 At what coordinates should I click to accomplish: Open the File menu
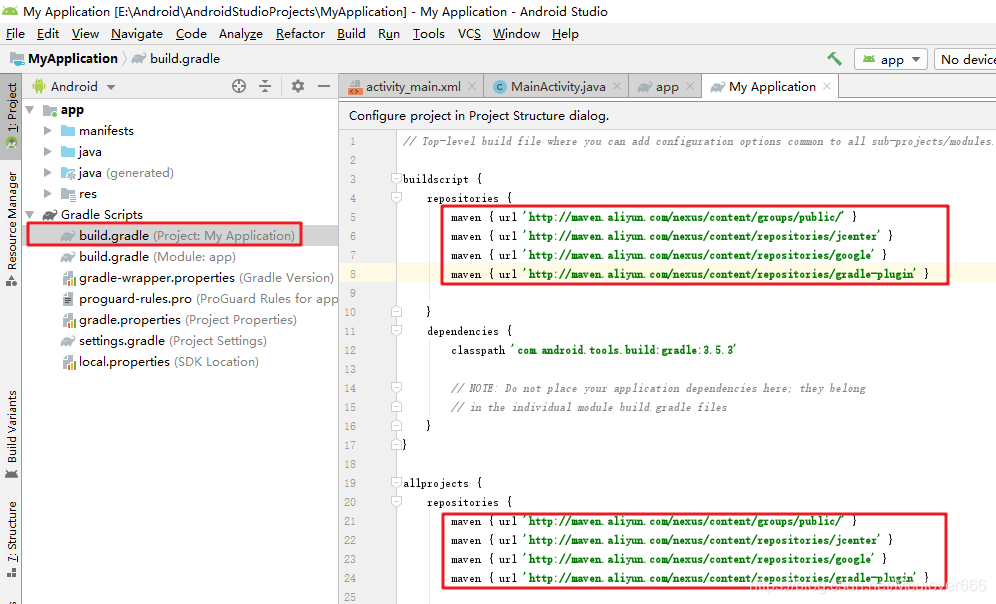pos(15,34)
